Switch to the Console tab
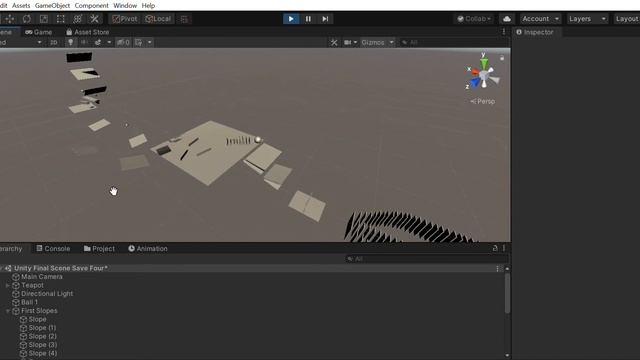Image resolution: width=640 pixels, height=360 pixels. [x=53, y=249]
